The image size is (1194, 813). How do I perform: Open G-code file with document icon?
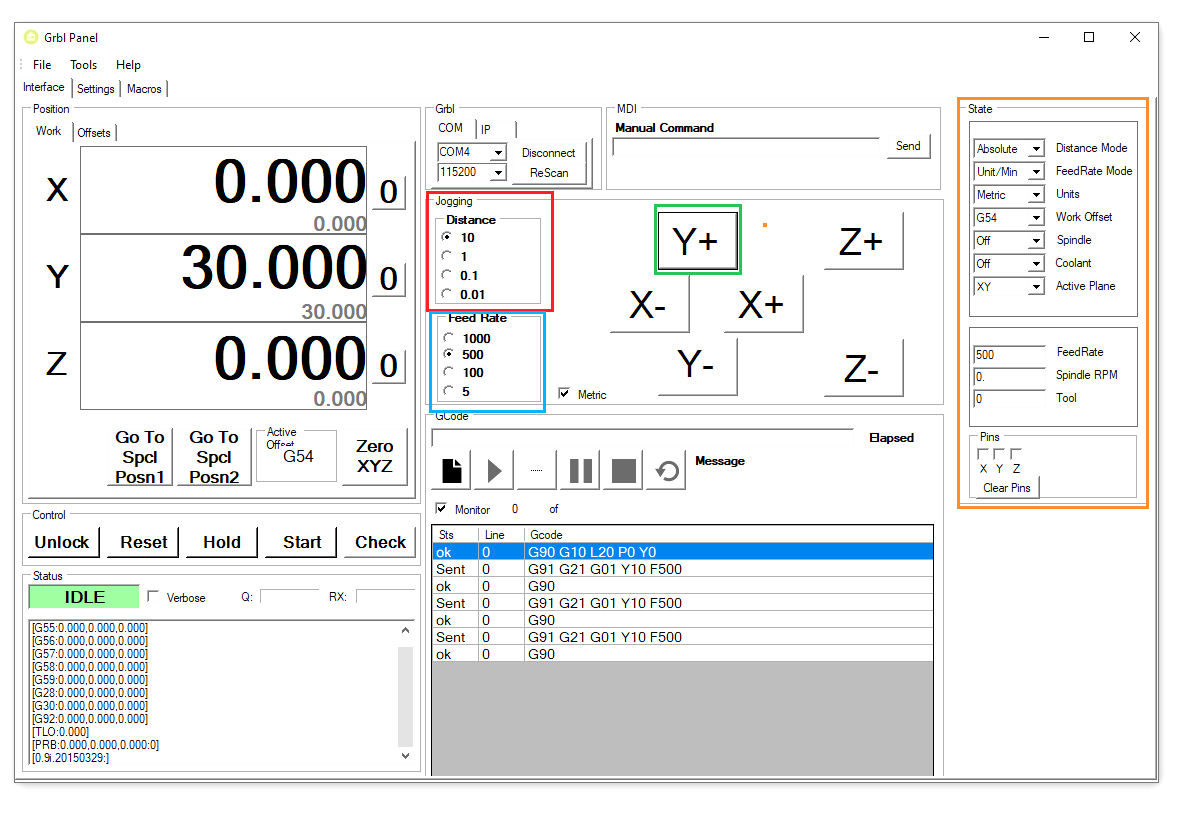tap(452, 470)
